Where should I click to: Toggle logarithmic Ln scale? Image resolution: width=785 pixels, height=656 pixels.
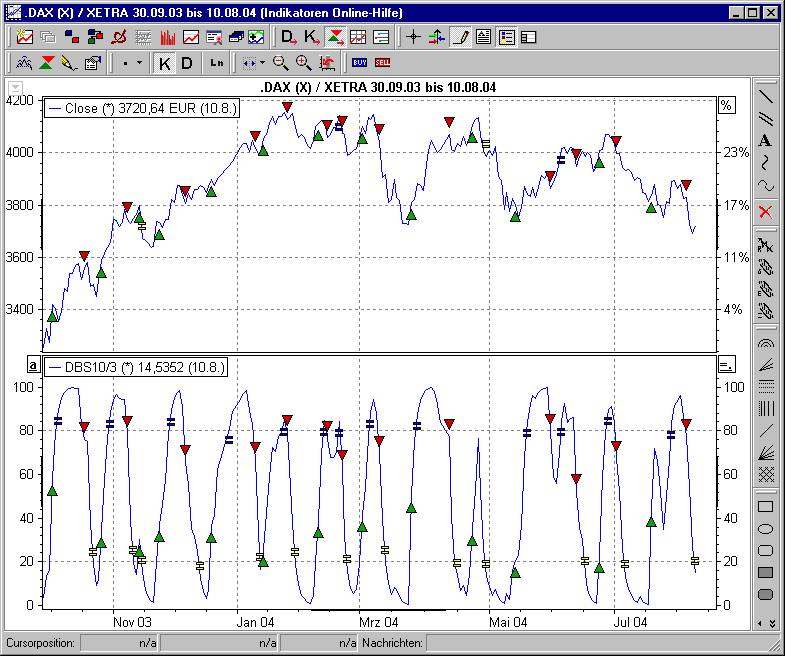pos(217,63)
